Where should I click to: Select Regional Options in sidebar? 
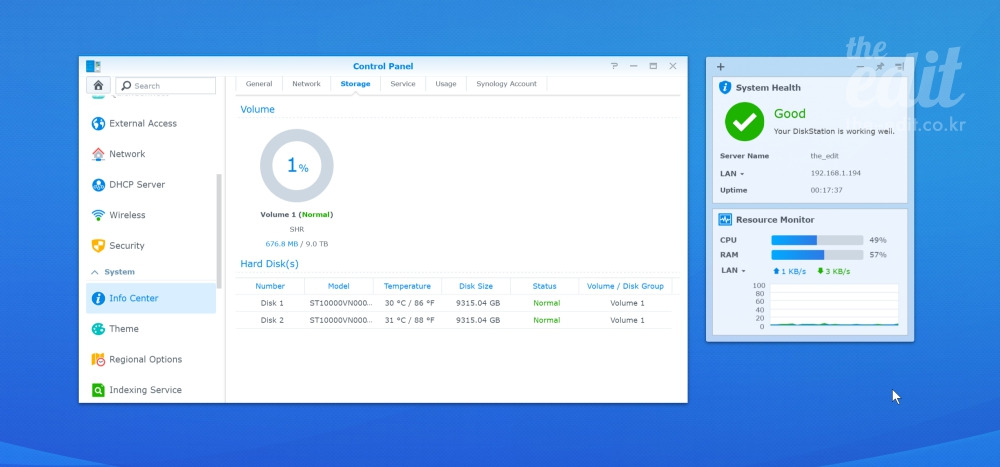(151, 360)
